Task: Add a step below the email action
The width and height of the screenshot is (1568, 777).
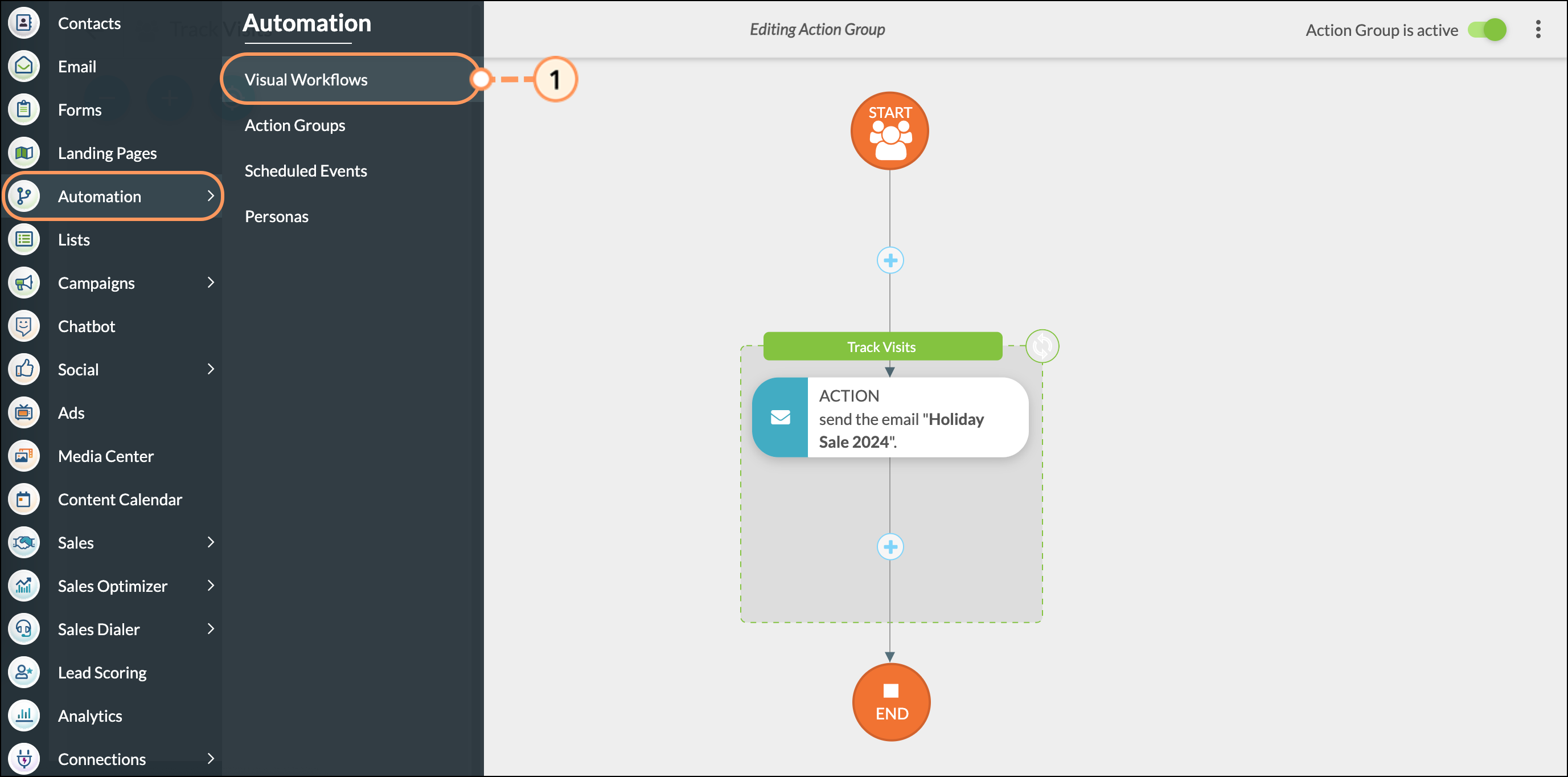Action: (890, 547)
